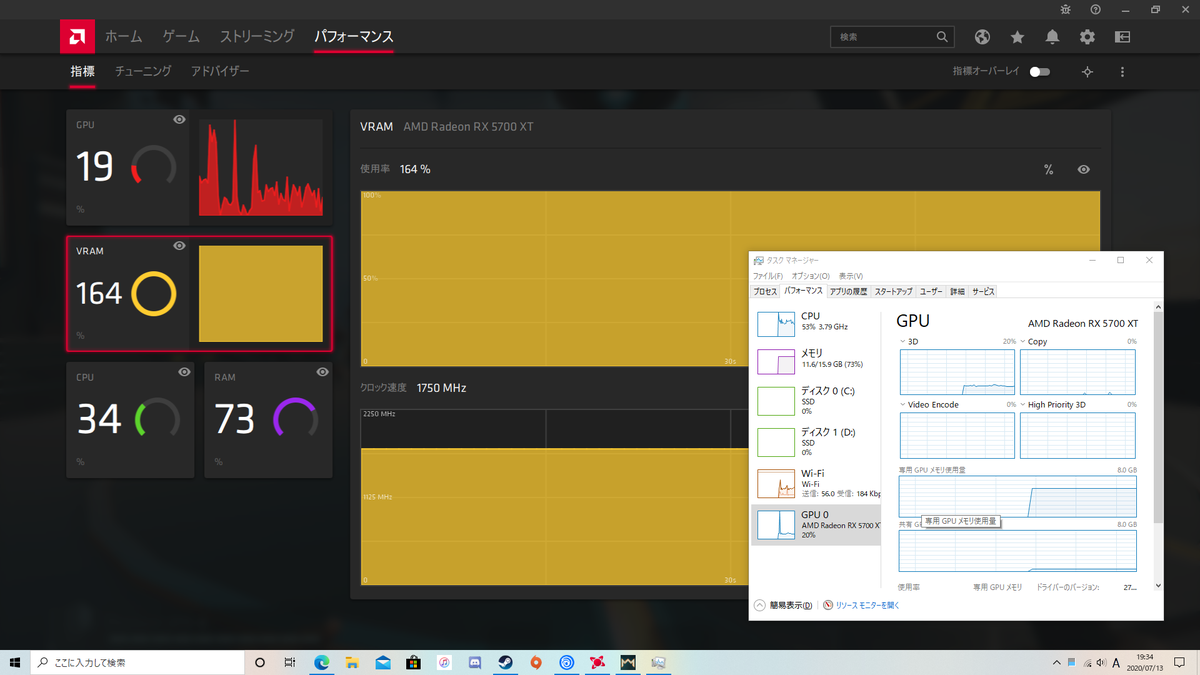Image resolution: width=1200 pixels, height=675 pixels.
Task: Switch to サービス tab in Task Manager
Action: tap(983, 291)
